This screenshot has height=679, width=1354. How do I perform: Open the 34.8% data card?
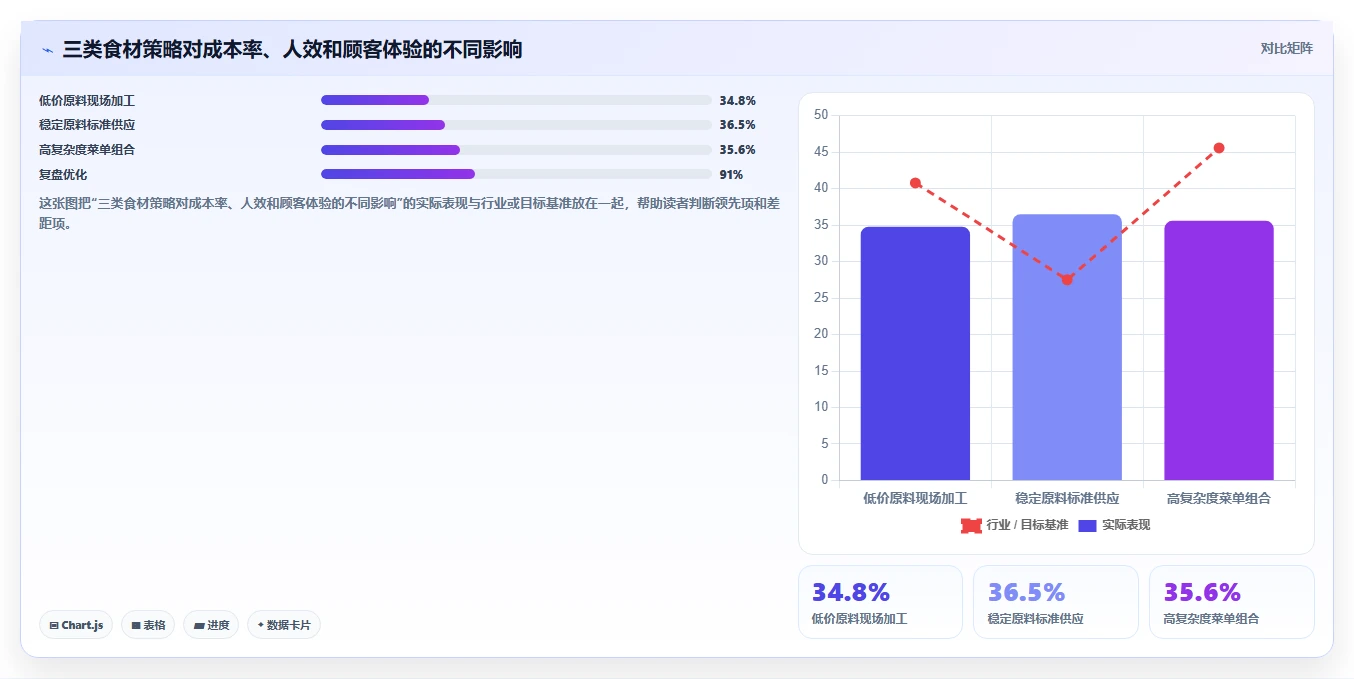(x=880, y=602)
